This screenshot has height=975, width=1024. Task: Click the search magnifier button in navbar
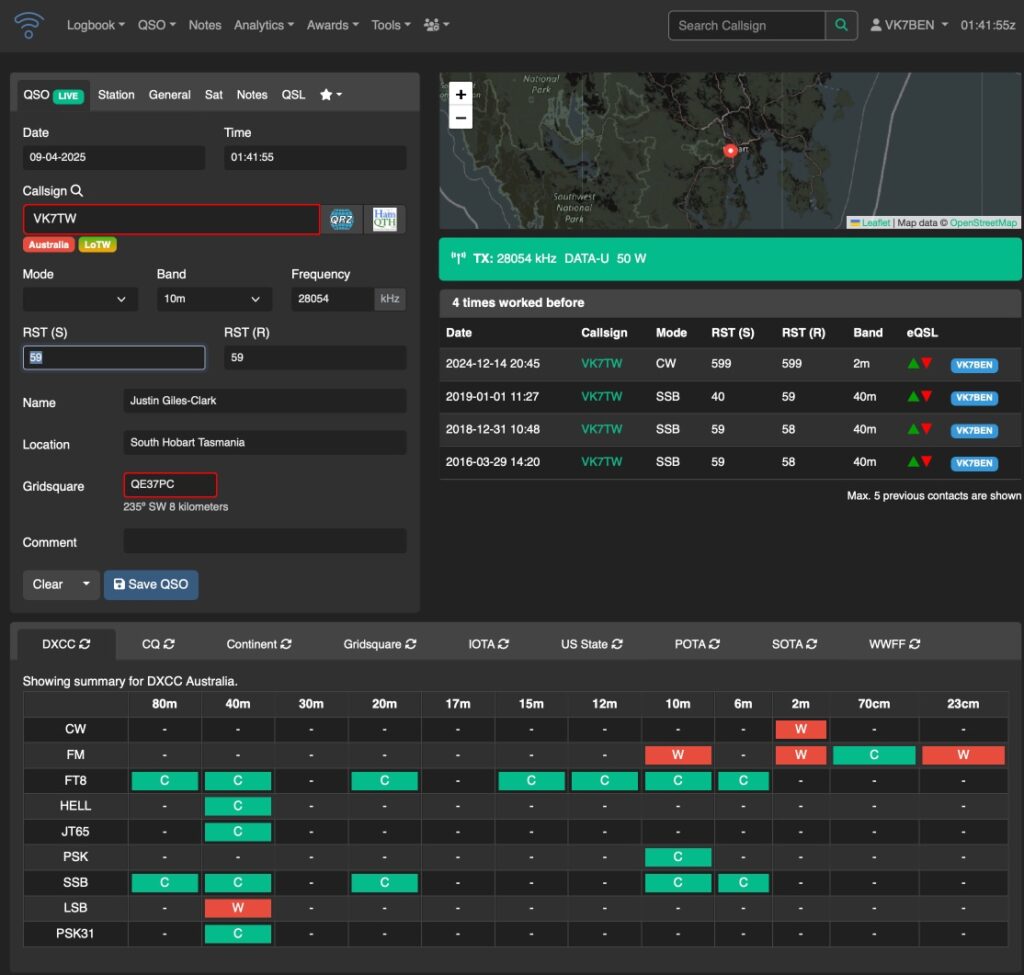841,25
